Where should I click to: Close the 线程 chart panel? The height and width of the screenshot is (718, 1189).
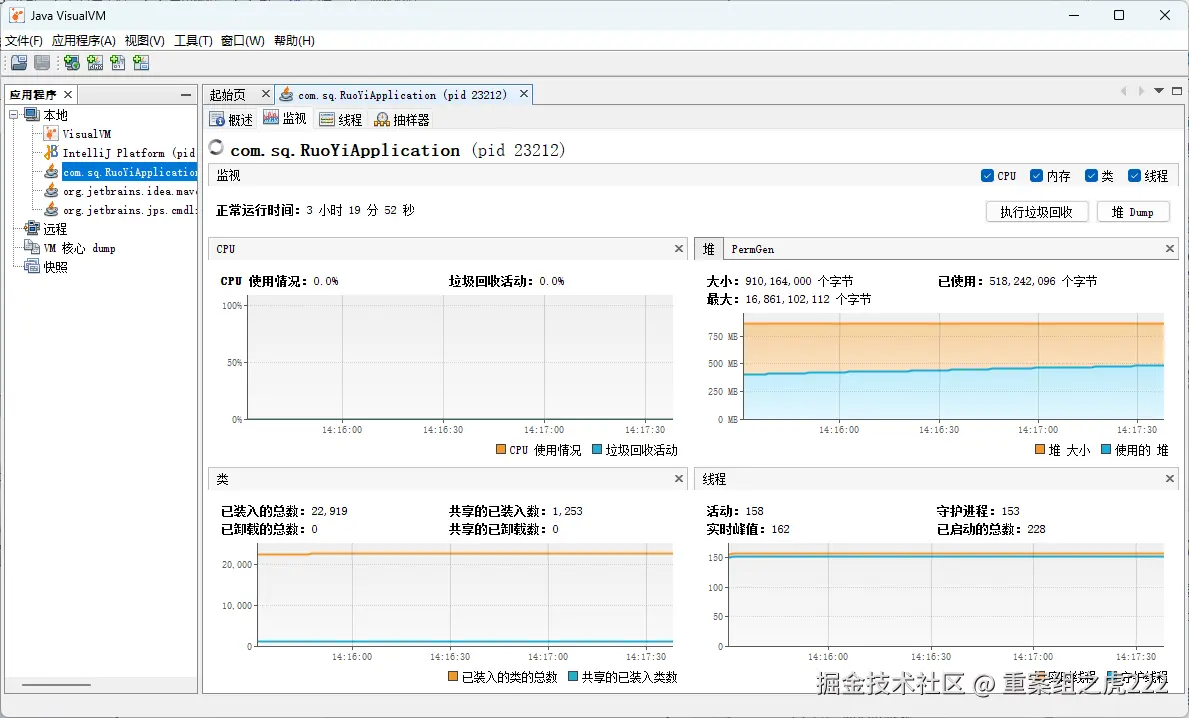(x=1169, y=478)
